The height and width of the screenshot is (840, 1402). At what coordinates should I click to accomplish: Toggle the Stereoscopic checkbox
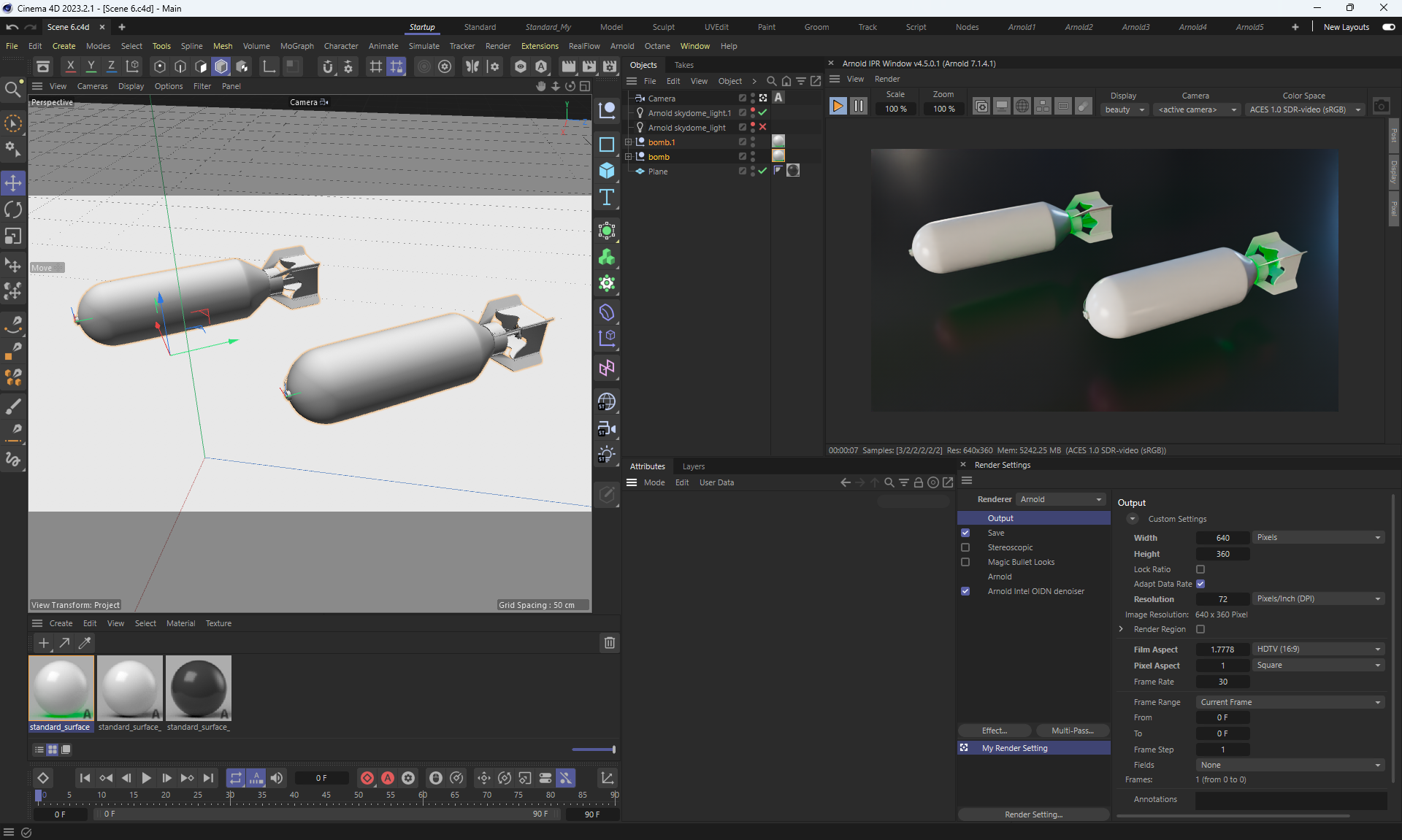pos(965,547)
